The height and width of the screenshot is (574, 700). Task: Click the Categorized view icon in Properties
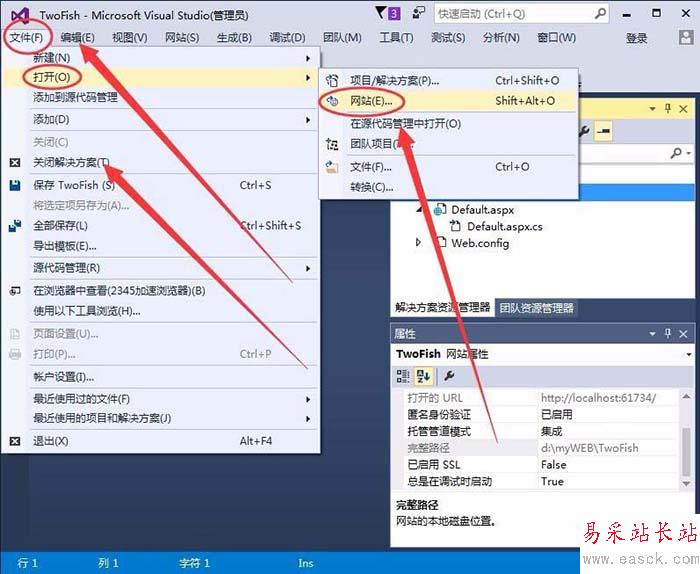pos(403,376)
